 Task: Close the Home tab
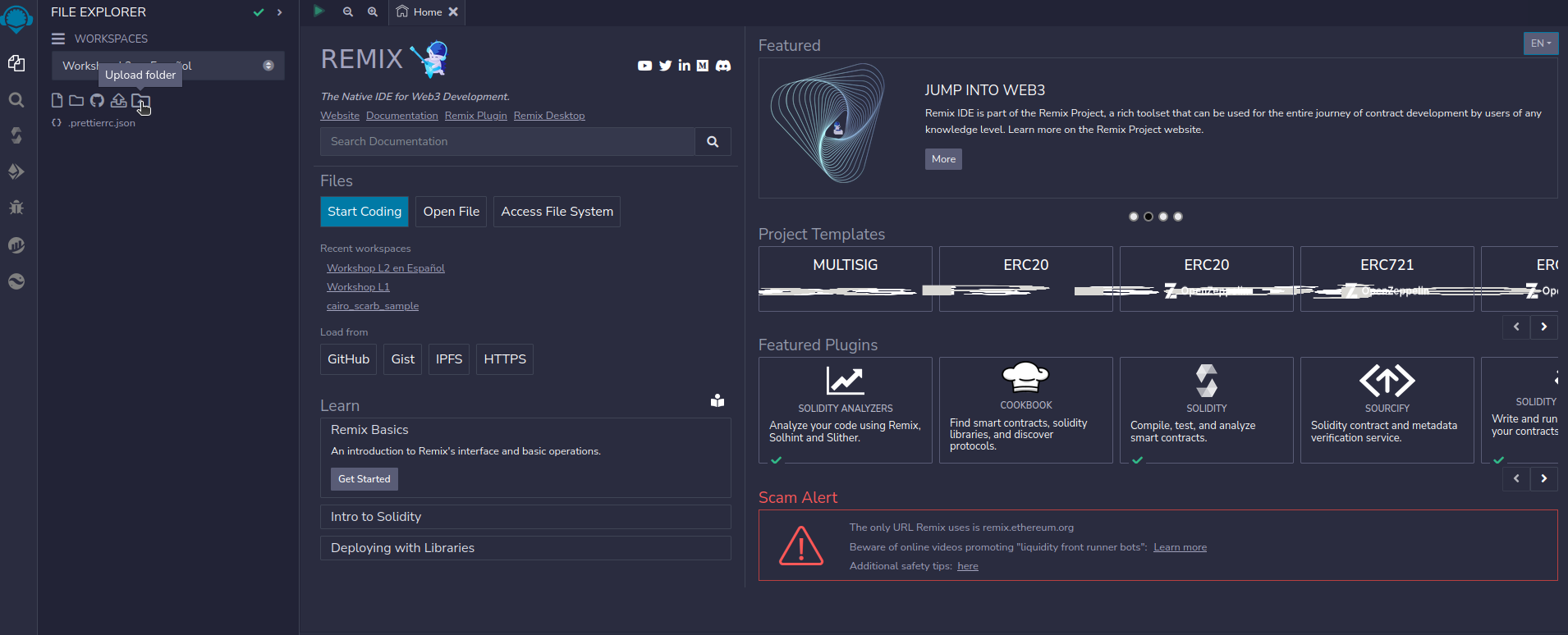coord(453,11)
